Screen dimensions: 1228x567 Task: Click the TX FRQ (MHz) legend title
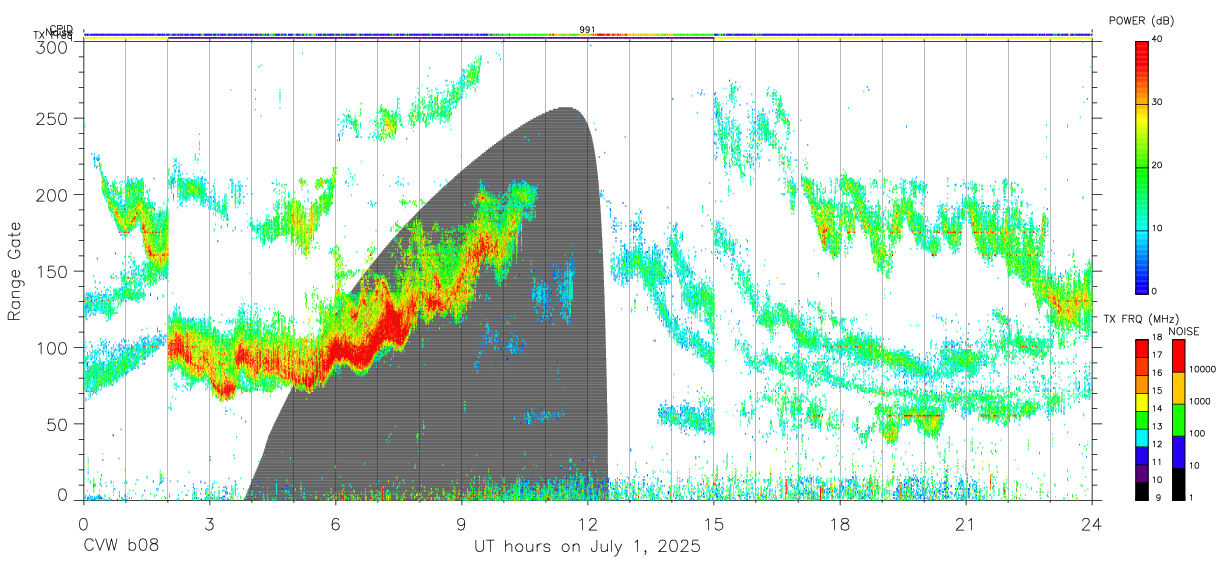[x=1141, y=319]
